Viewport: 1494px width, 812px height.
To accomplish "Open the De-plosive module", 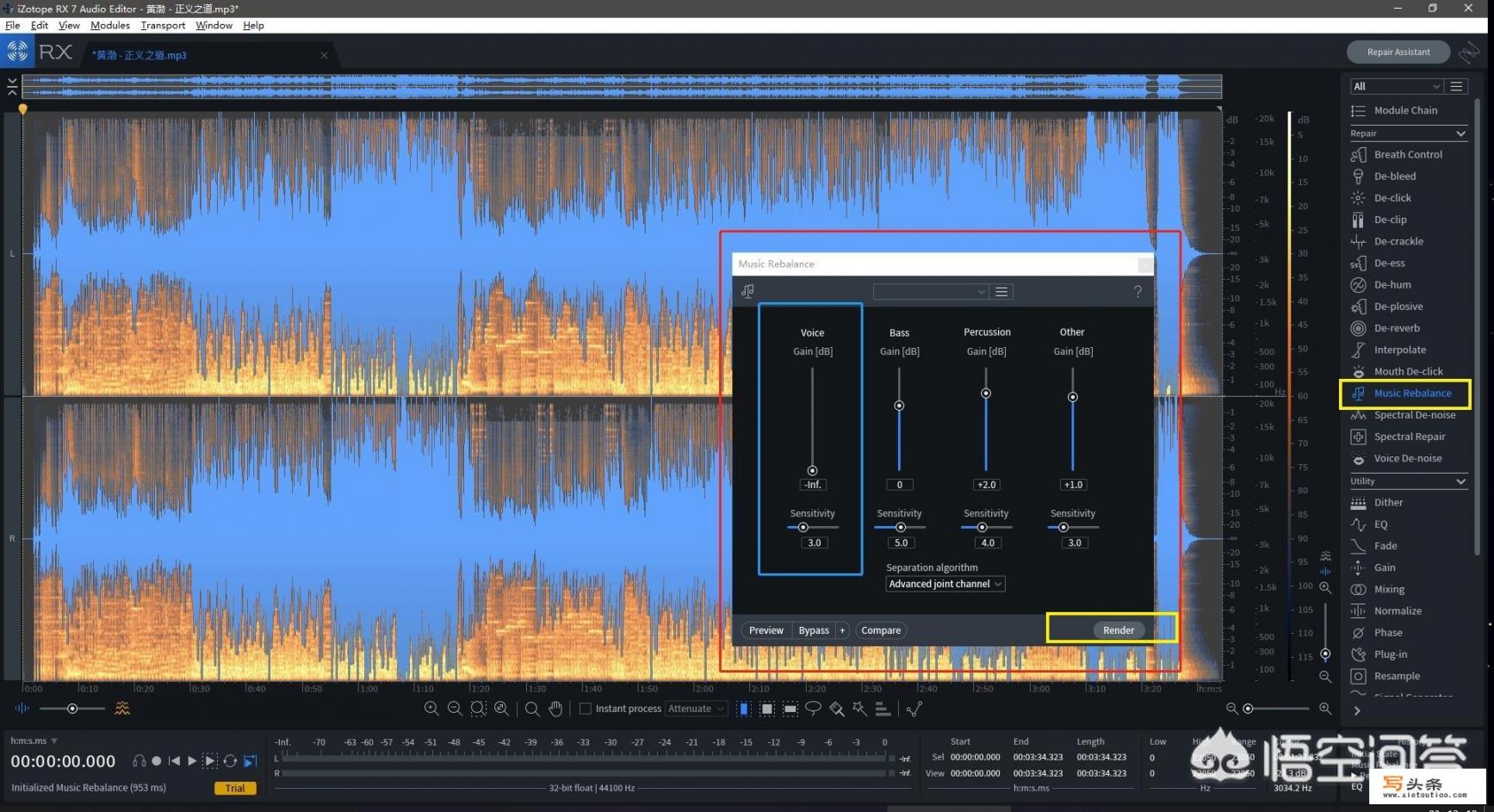I will tap(1398, 307).
